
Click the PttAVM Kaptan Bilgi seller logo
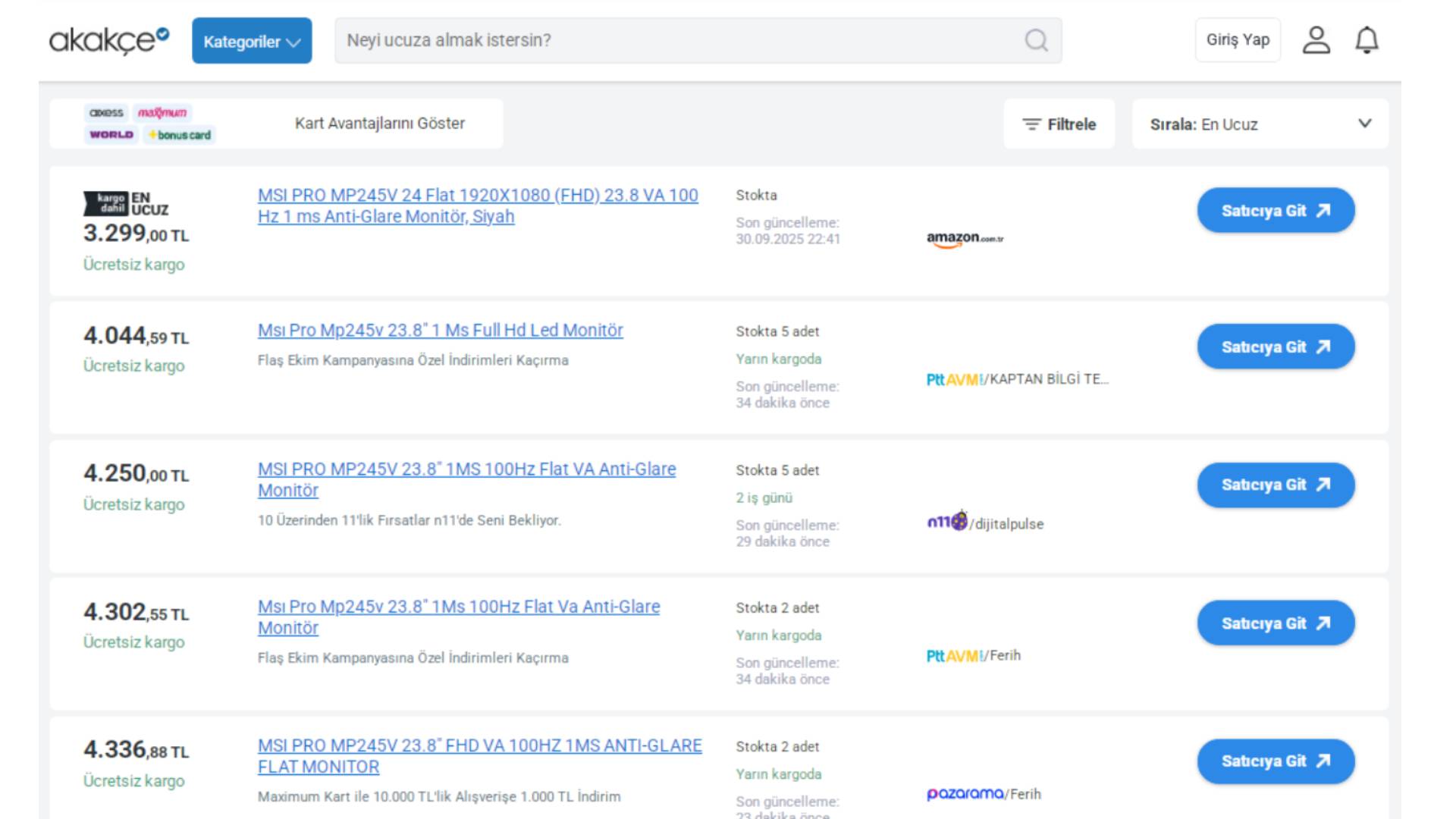tap(1016, 379)
